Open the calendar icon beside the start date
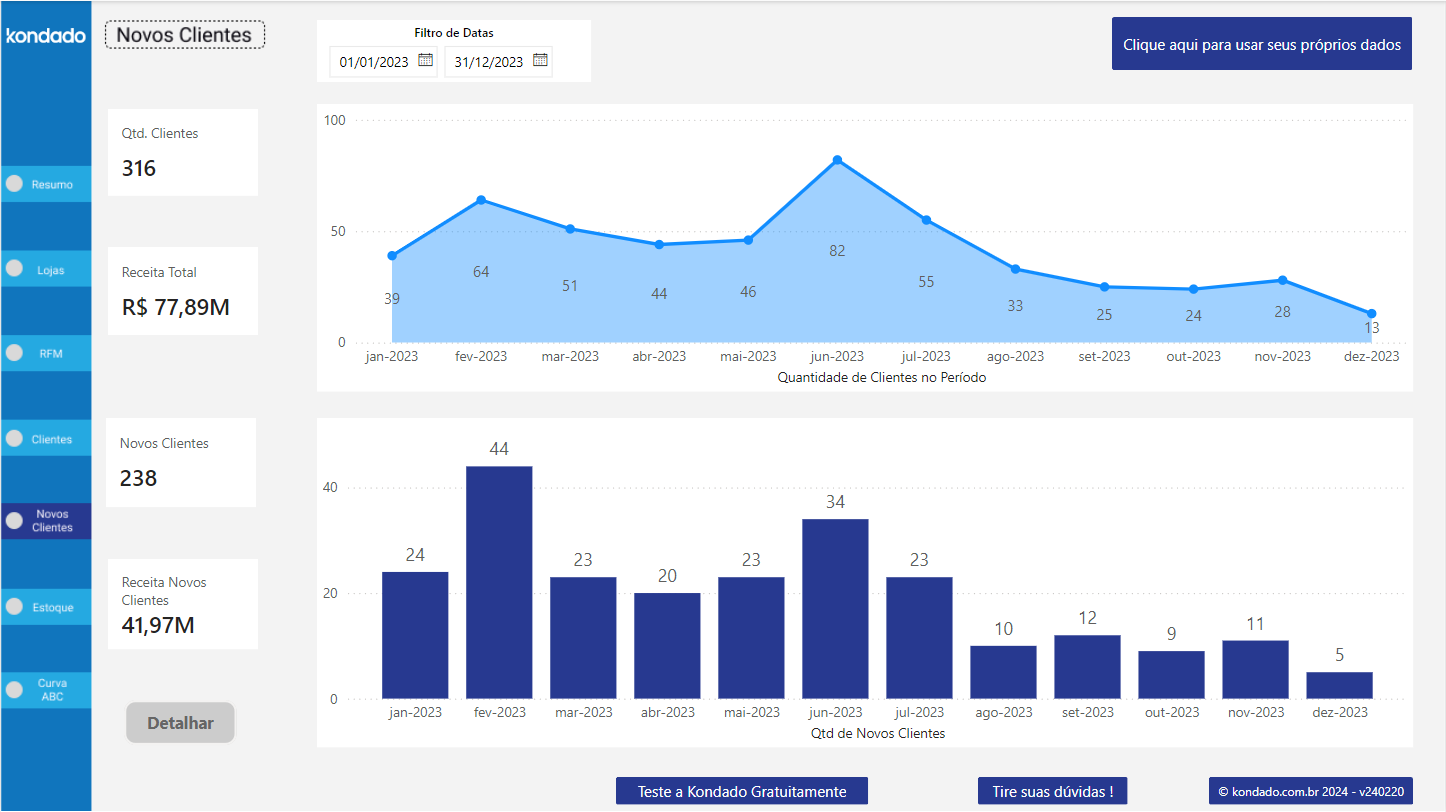Image resolution: width=1446 pixels, height=812 pixels. click(426, 60)
